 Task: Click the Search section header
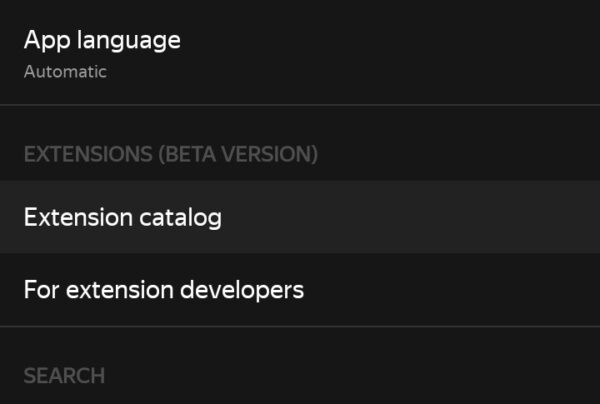pos(64,376)
